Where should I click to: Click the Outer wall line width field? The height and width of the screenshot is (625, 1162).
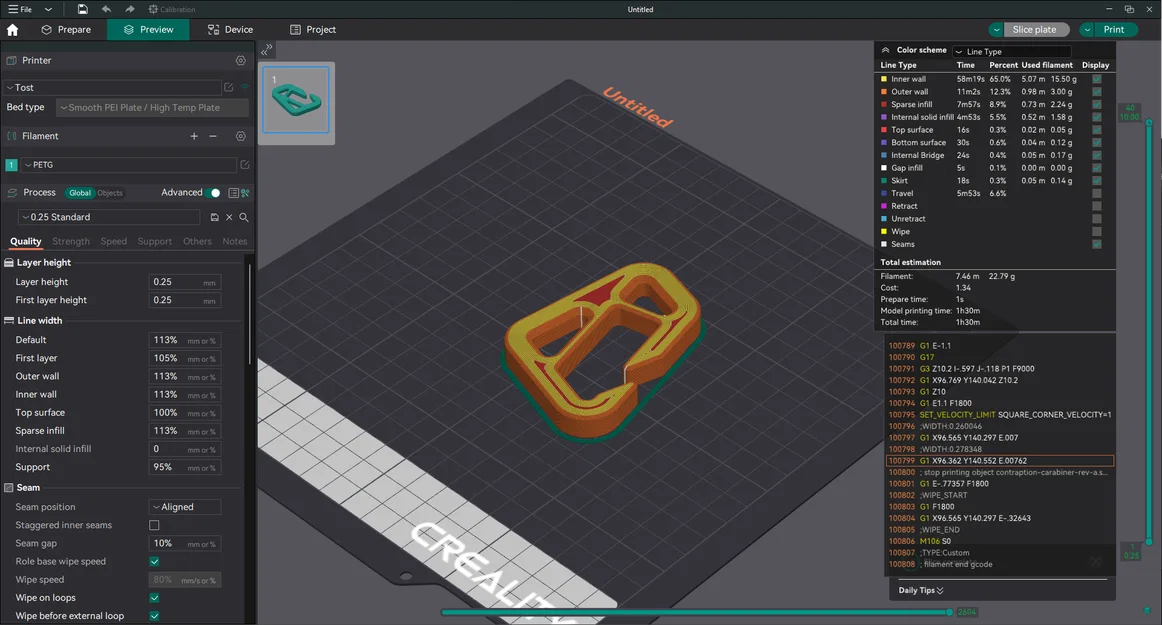pos(185,377)
